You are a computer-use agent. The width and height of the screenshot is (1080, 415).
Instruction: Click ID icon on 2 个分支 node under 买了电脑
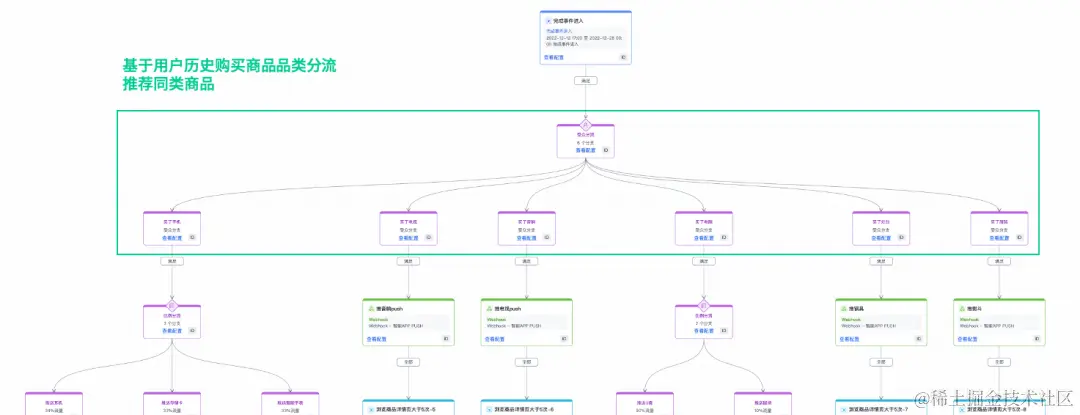[x=724, y=331]
